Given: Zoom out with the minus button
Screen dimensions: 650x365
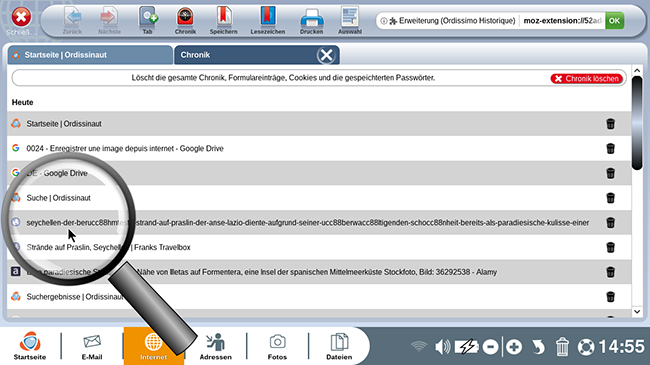Looking at the screenshot, I should pyautogui.click(x=490, y=347).
